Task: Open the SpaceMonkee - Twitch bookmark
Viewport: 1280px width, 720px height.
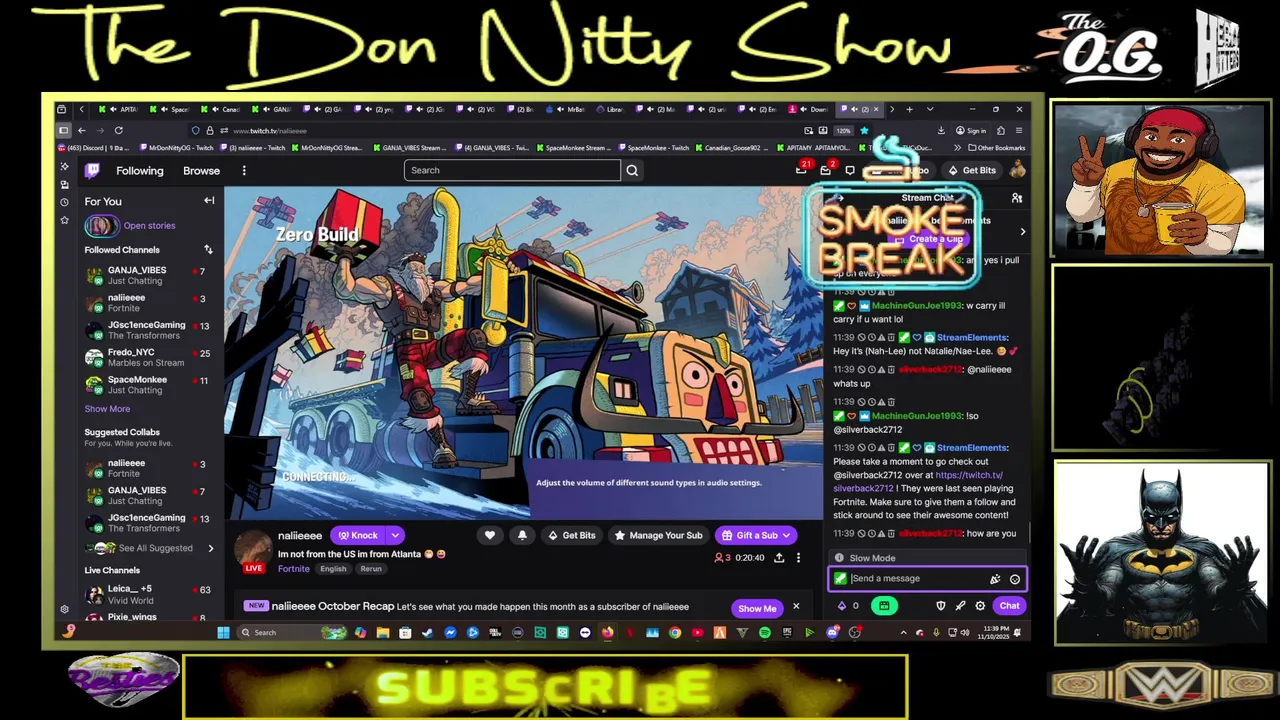Action: pos(654,148)
